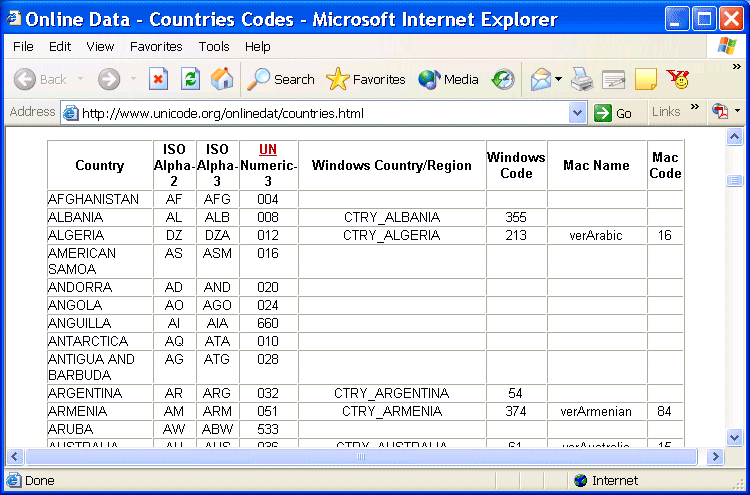750x495 pixels.
Task: Click the IE icon in title bar
Action: click(13, 19)
